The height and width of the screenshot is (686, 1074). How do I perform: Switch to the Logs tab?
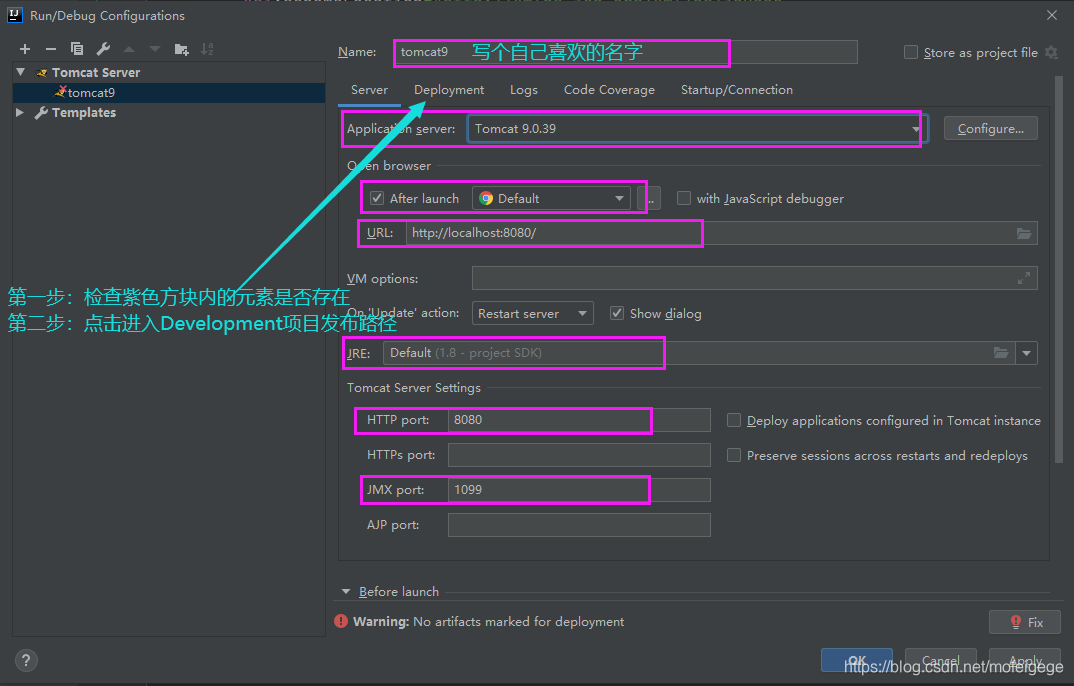pos(523,90)
